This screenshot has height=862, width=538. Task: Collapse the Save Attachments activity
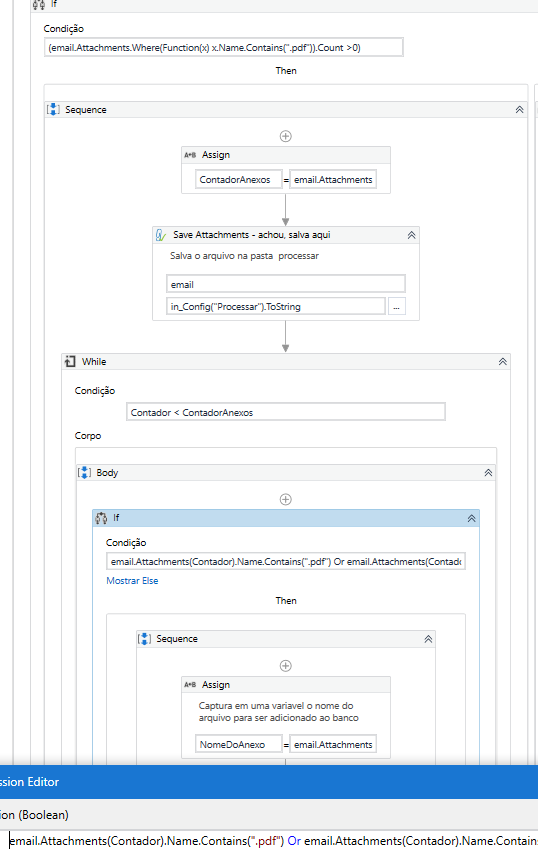coord(411,235)
